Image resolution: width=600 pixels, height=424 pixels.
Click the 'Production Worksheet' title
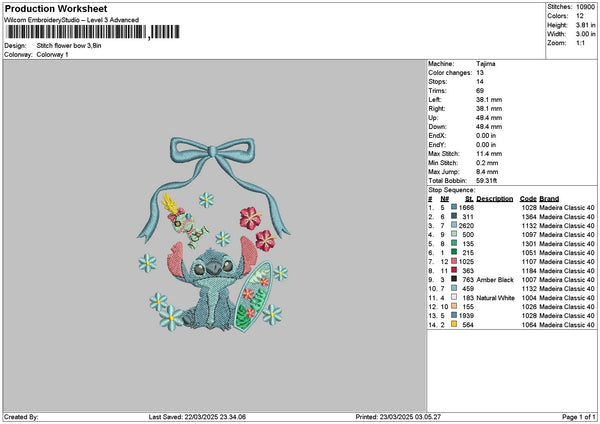pos(56,8)
